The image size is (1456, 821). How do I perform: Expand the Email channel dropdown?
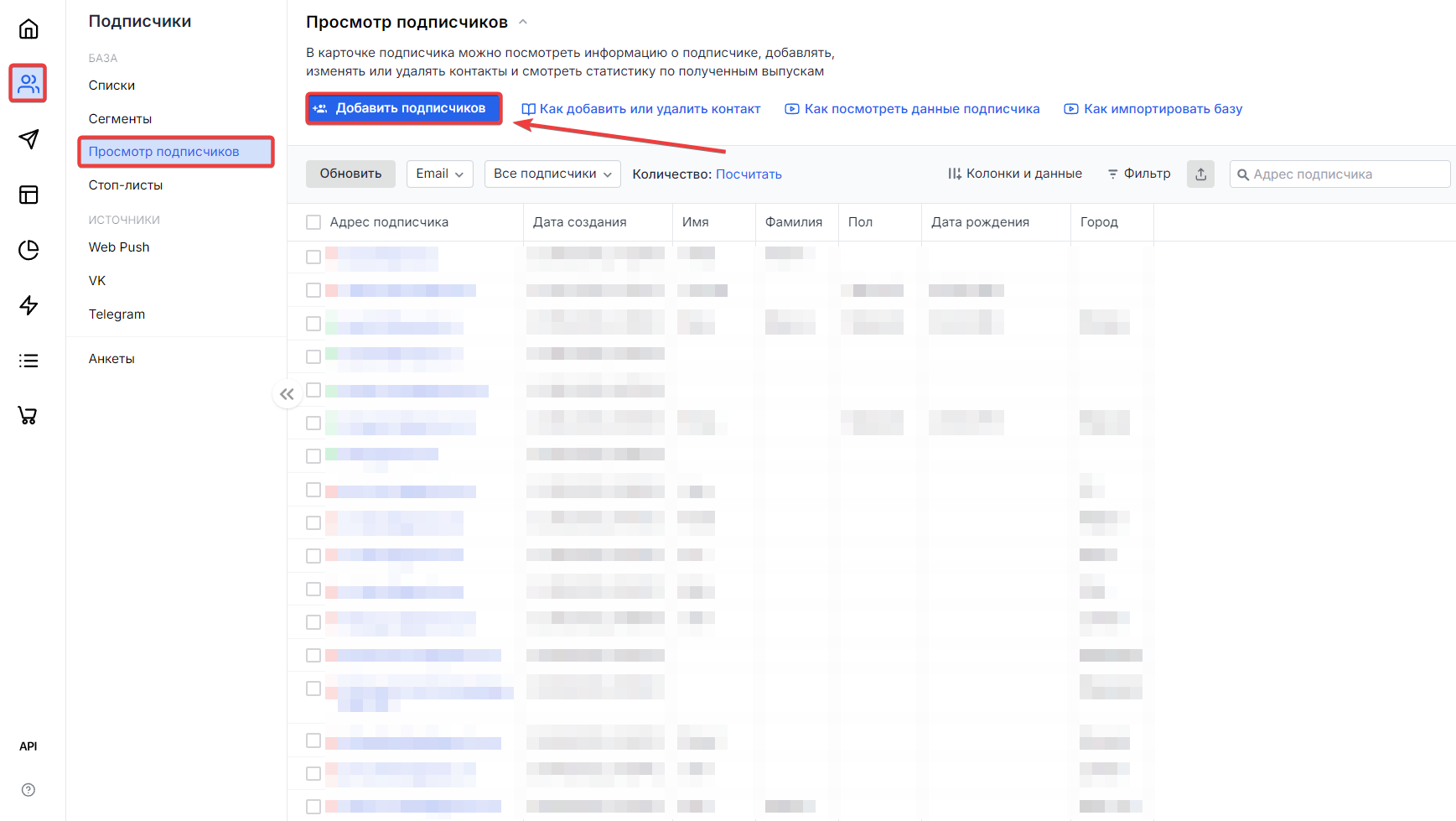439,174
